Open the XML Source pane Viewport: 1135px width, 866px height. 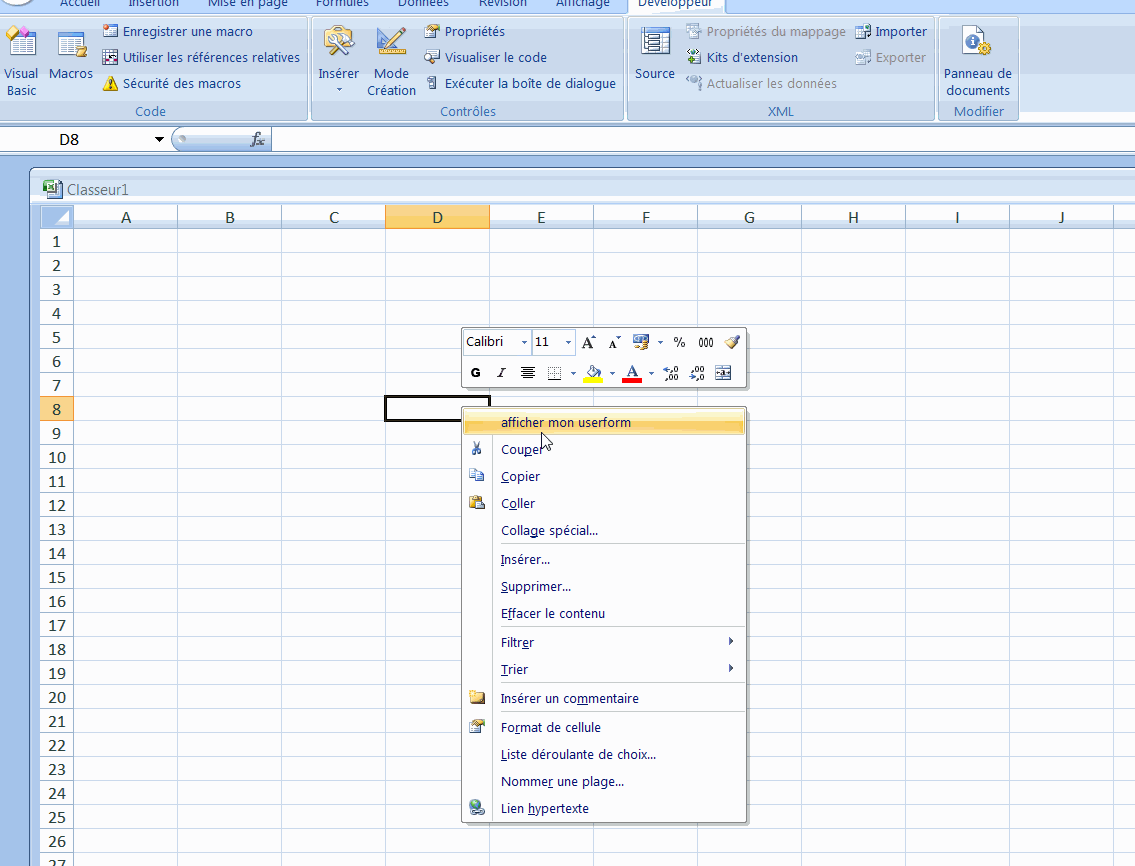click(x=655, y=54)
